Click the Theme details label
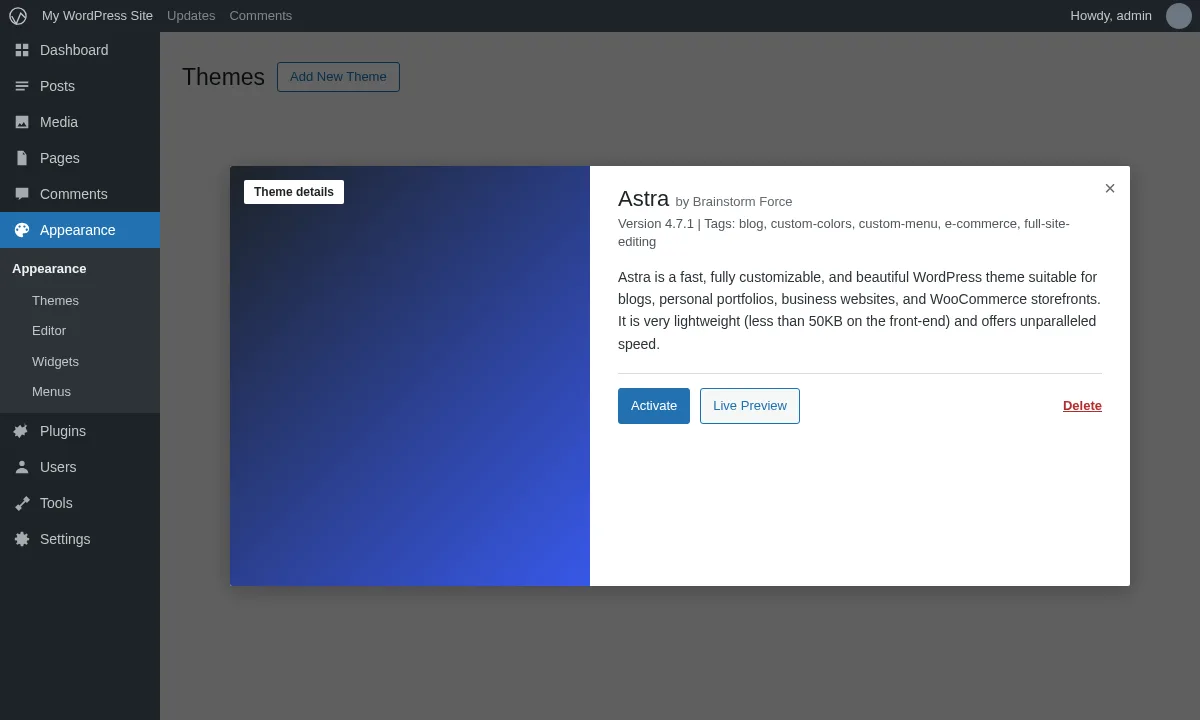The height and width of the screenshot is (720, 1200). [294, 192]
